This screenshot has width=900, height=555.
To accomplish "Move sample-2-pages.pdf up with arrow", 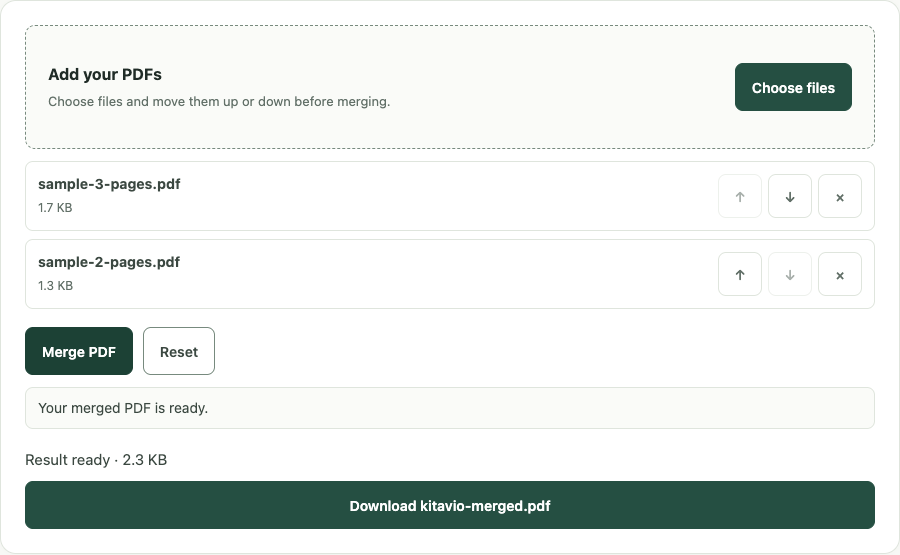I will (740, 274).
